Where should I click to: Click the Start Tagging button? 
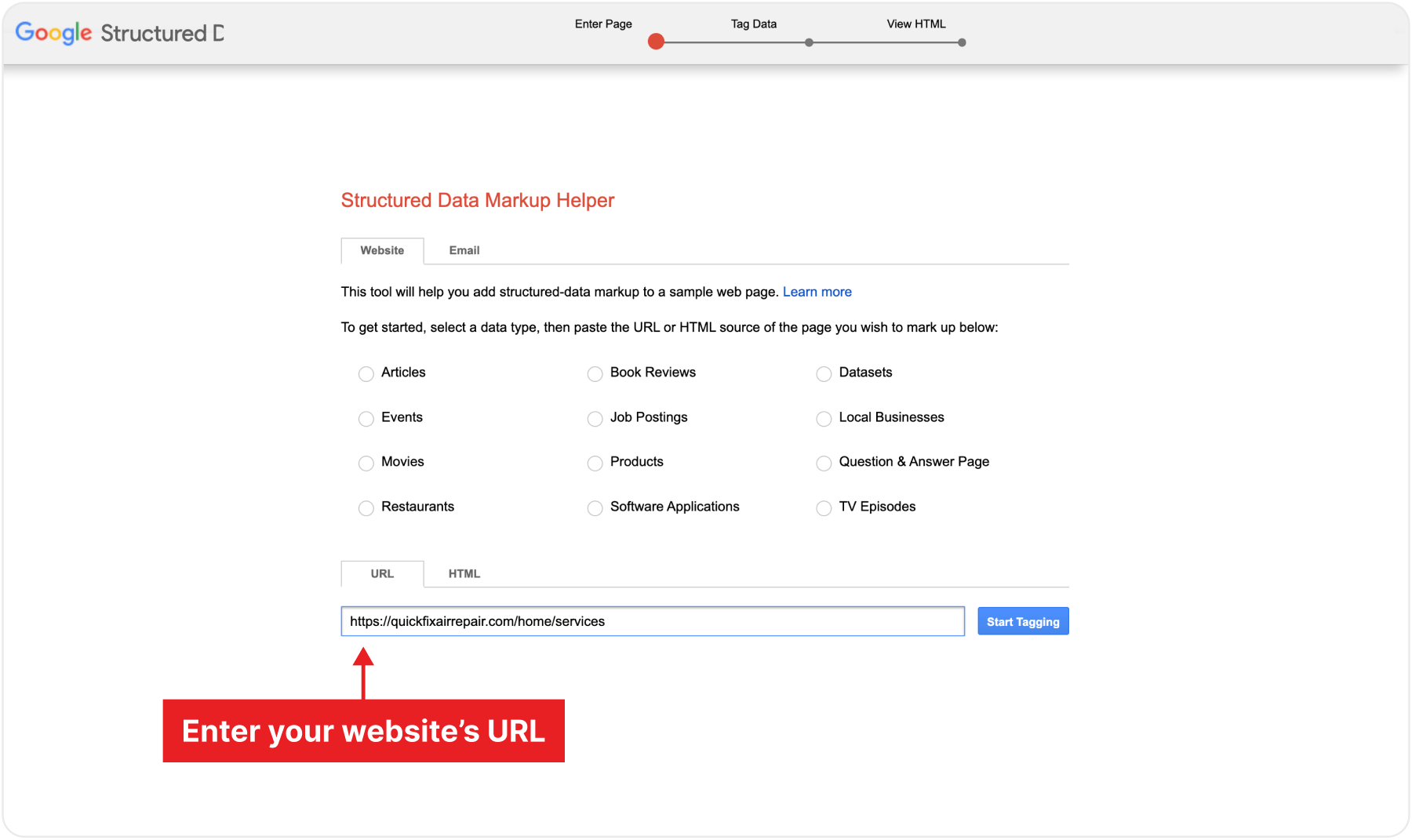1022,621
